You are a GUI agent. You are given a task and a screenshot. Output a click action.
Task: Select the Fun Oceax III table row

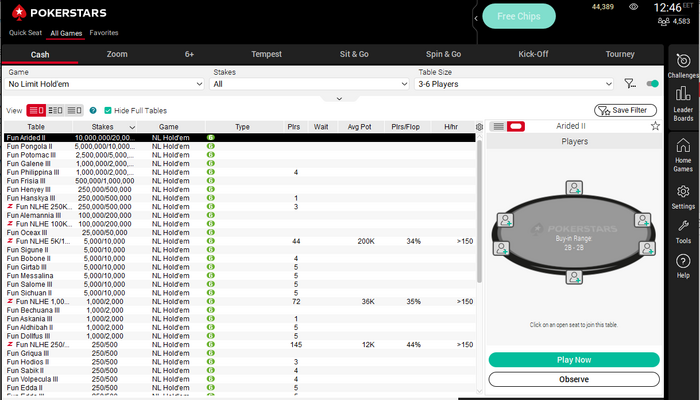coord(240,233)
